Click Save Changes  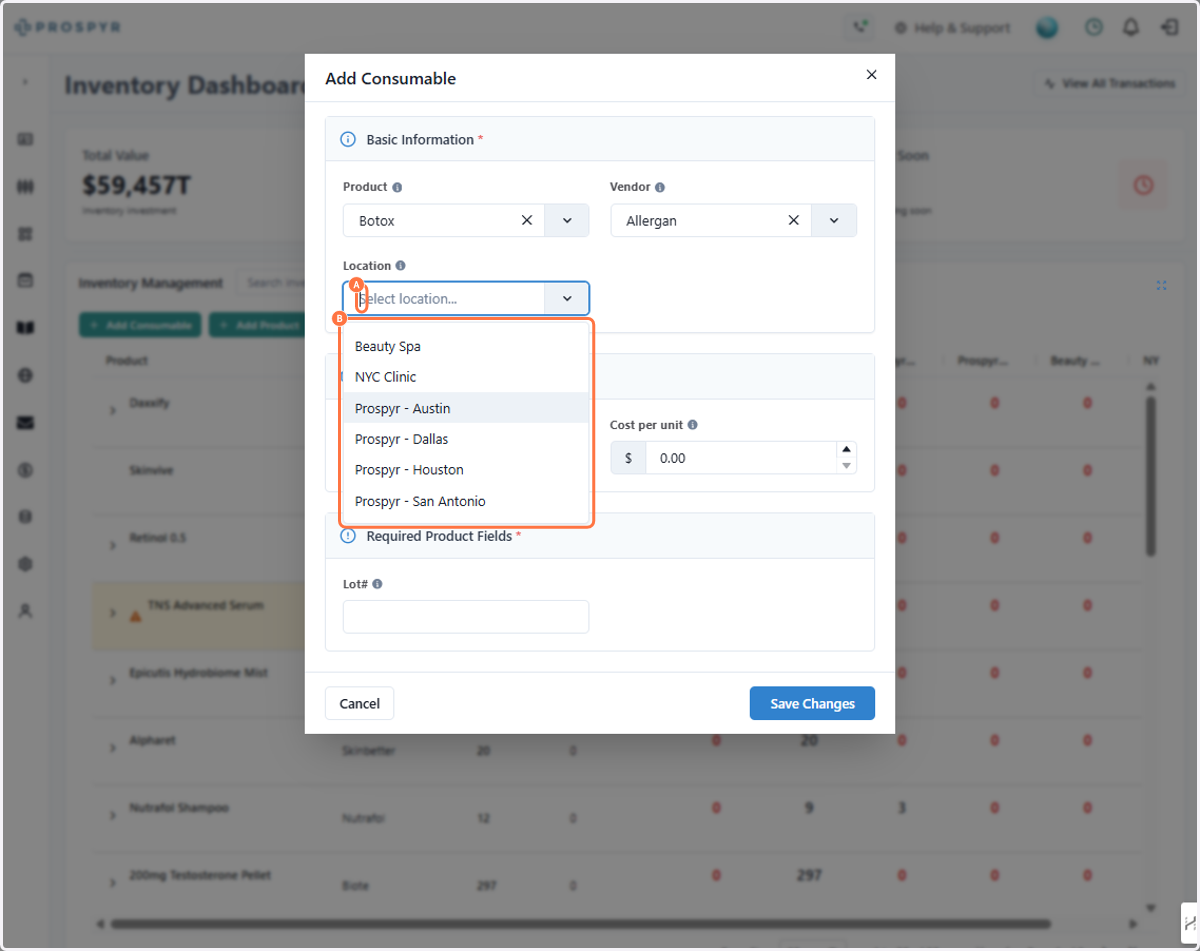tap(812, 703)
